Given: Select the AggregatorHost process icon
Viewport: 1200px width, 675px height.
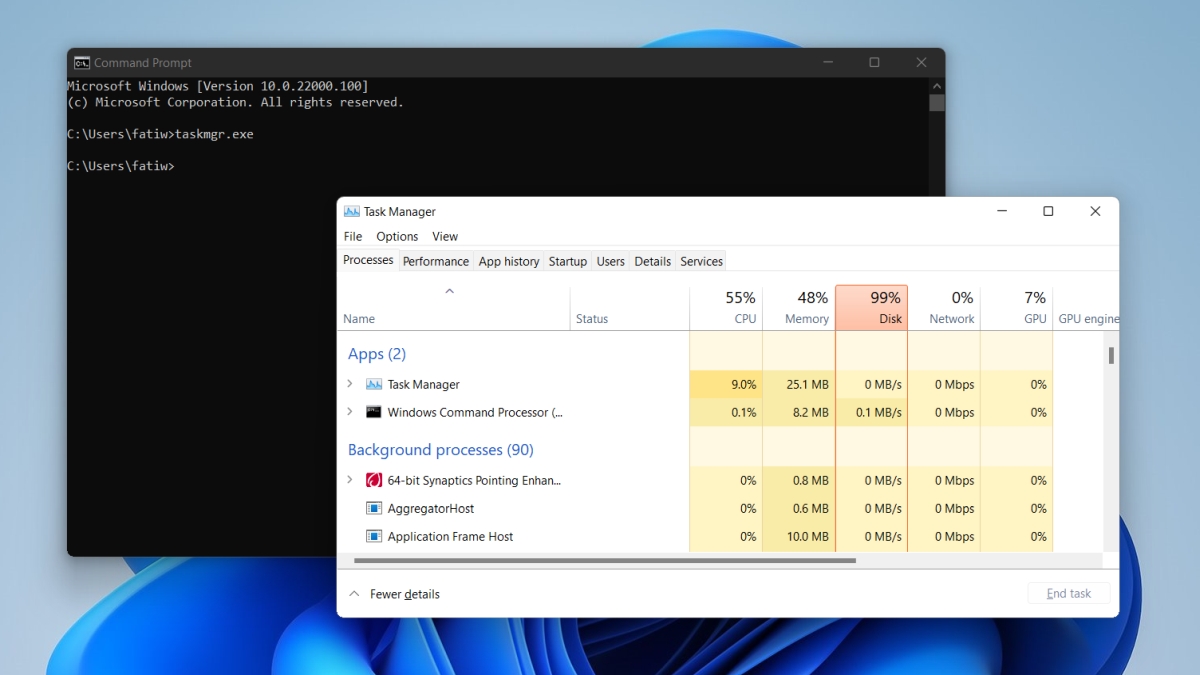Looking at the screenshot, I should pos(373,508).
